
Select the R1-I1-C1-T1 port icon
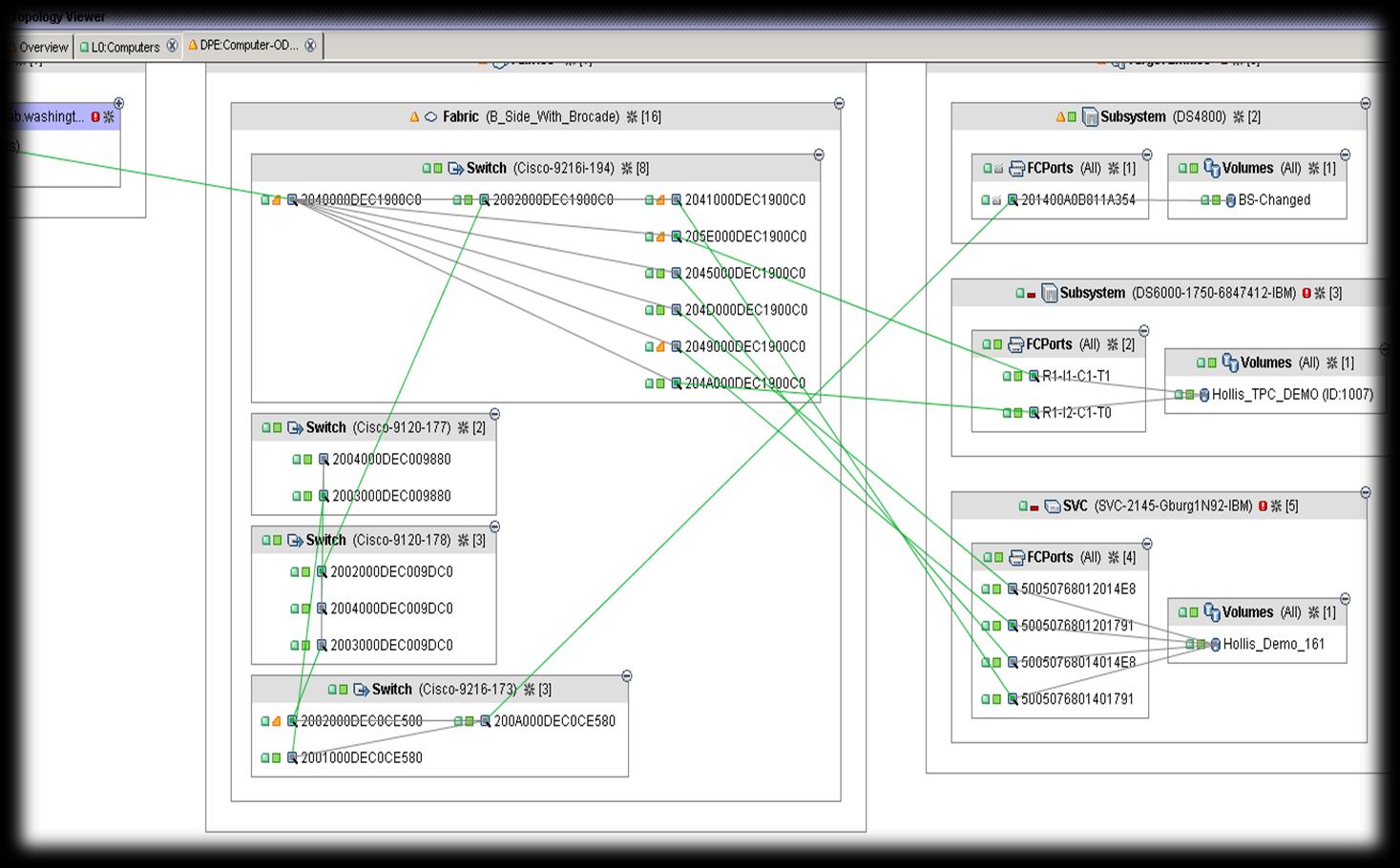1034,377
